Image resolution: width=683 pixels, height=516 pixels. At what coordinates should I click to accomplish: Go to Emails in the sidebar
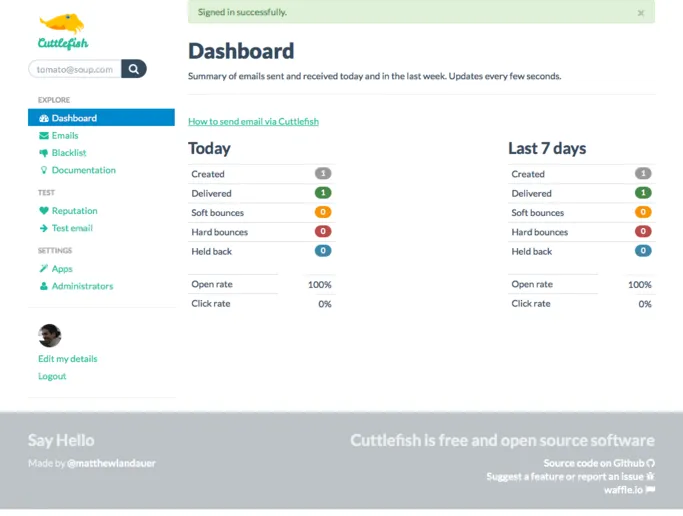pyautogui.click(x=65, y=136)
